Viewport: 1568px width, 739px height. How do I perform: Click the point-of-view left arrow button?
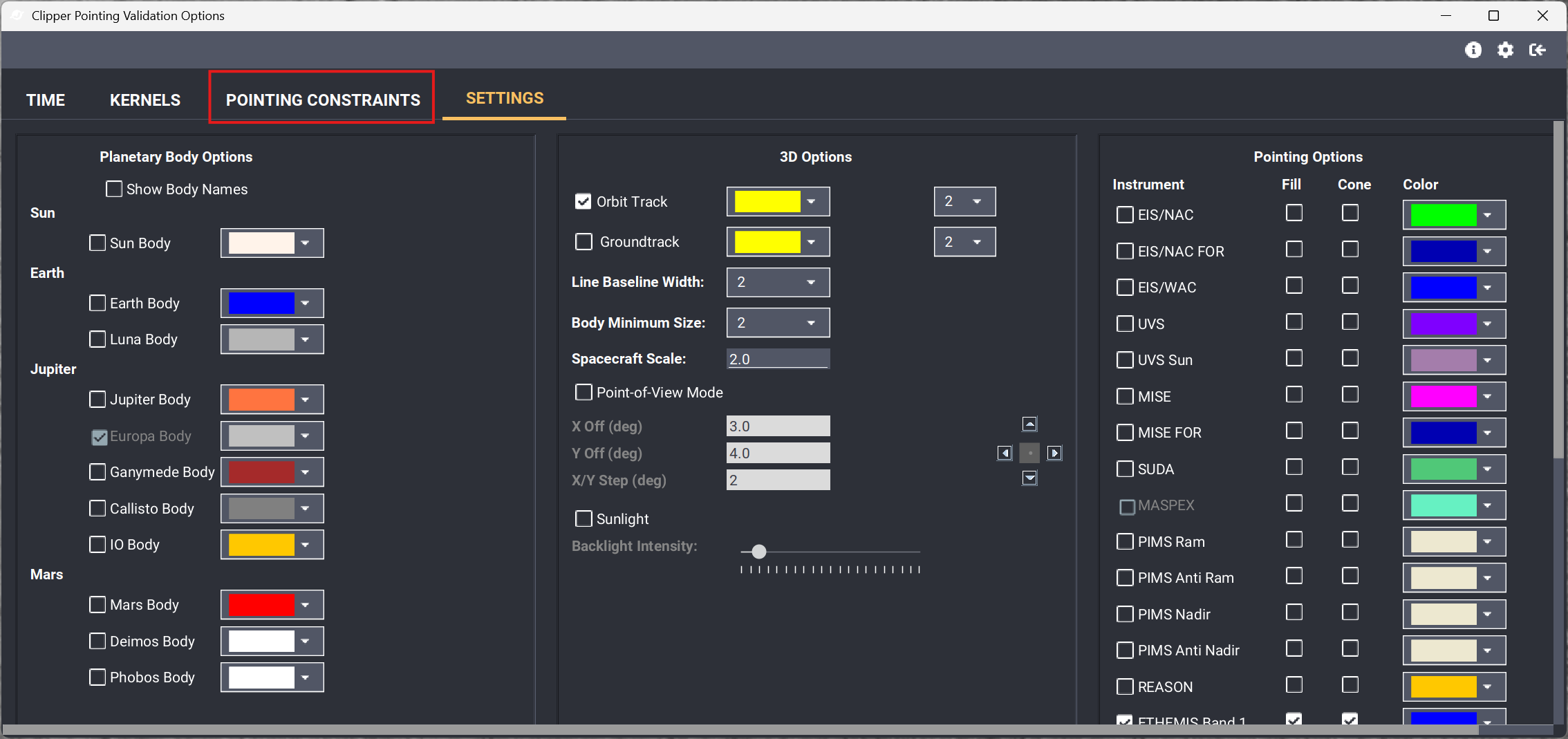coord(1005,453)
